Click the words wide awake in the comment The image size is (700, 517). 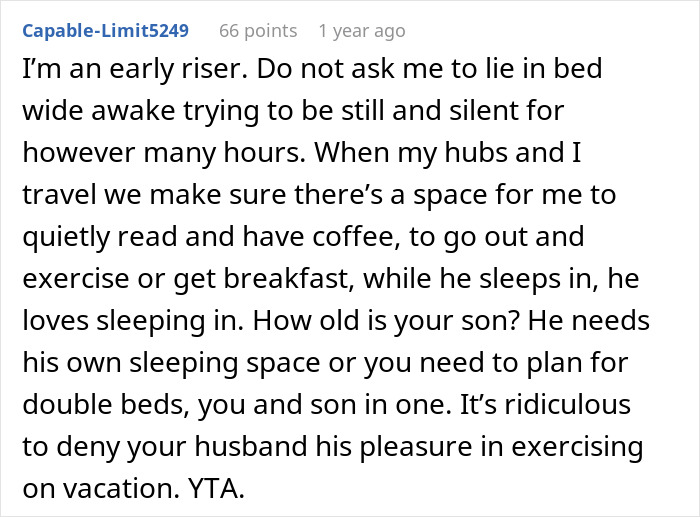coord(99,110)
